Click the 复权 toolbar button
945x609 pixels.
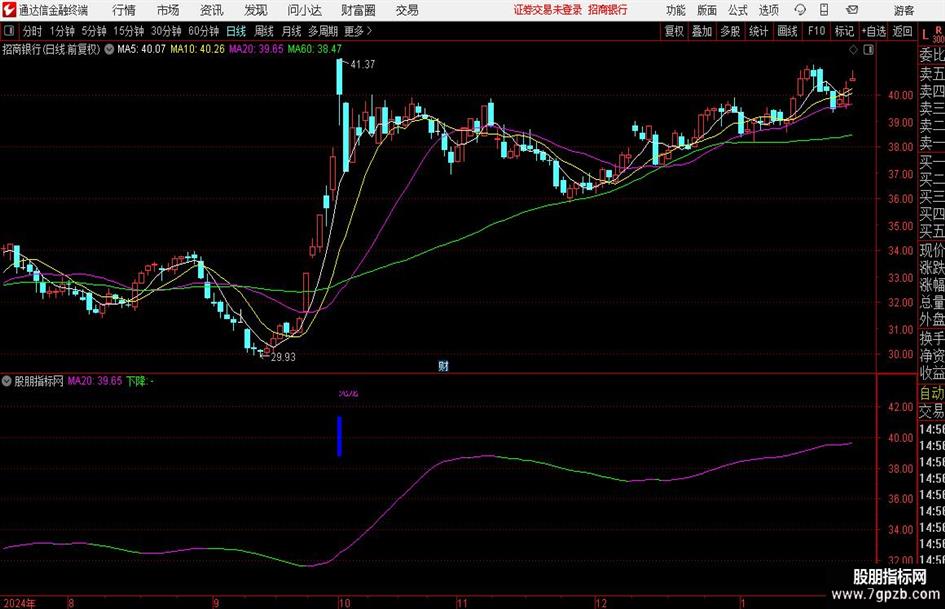[x=674, y=31]
